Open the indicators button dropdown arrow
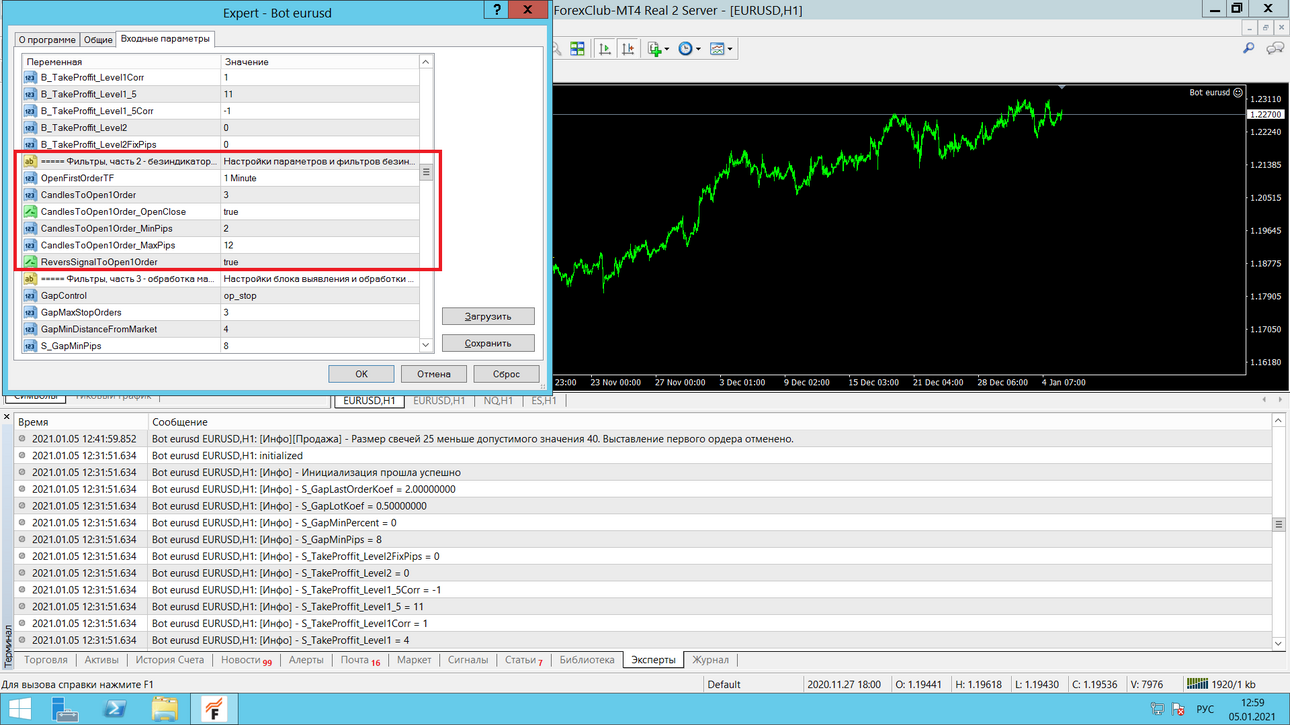Screen dimensions: 1290x725 pyautogui.click(x=667, y=48)
